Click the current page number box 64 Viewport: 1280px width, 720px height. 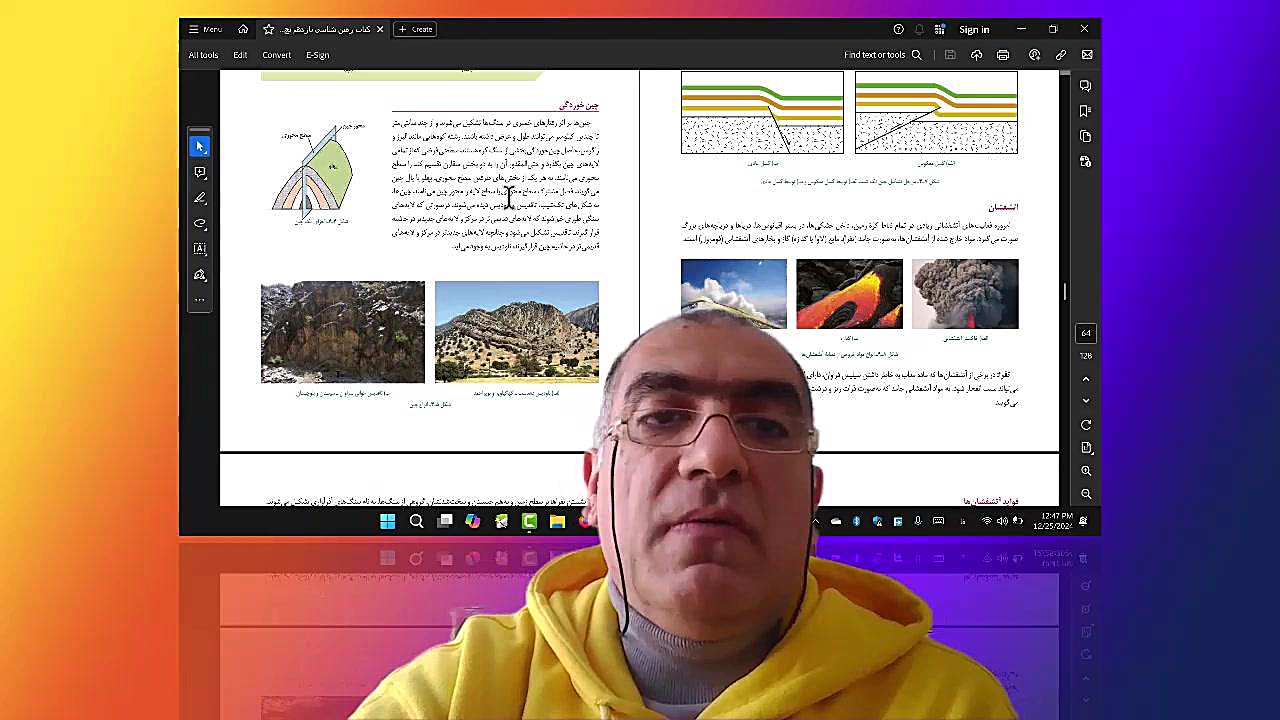[1086, 333]
